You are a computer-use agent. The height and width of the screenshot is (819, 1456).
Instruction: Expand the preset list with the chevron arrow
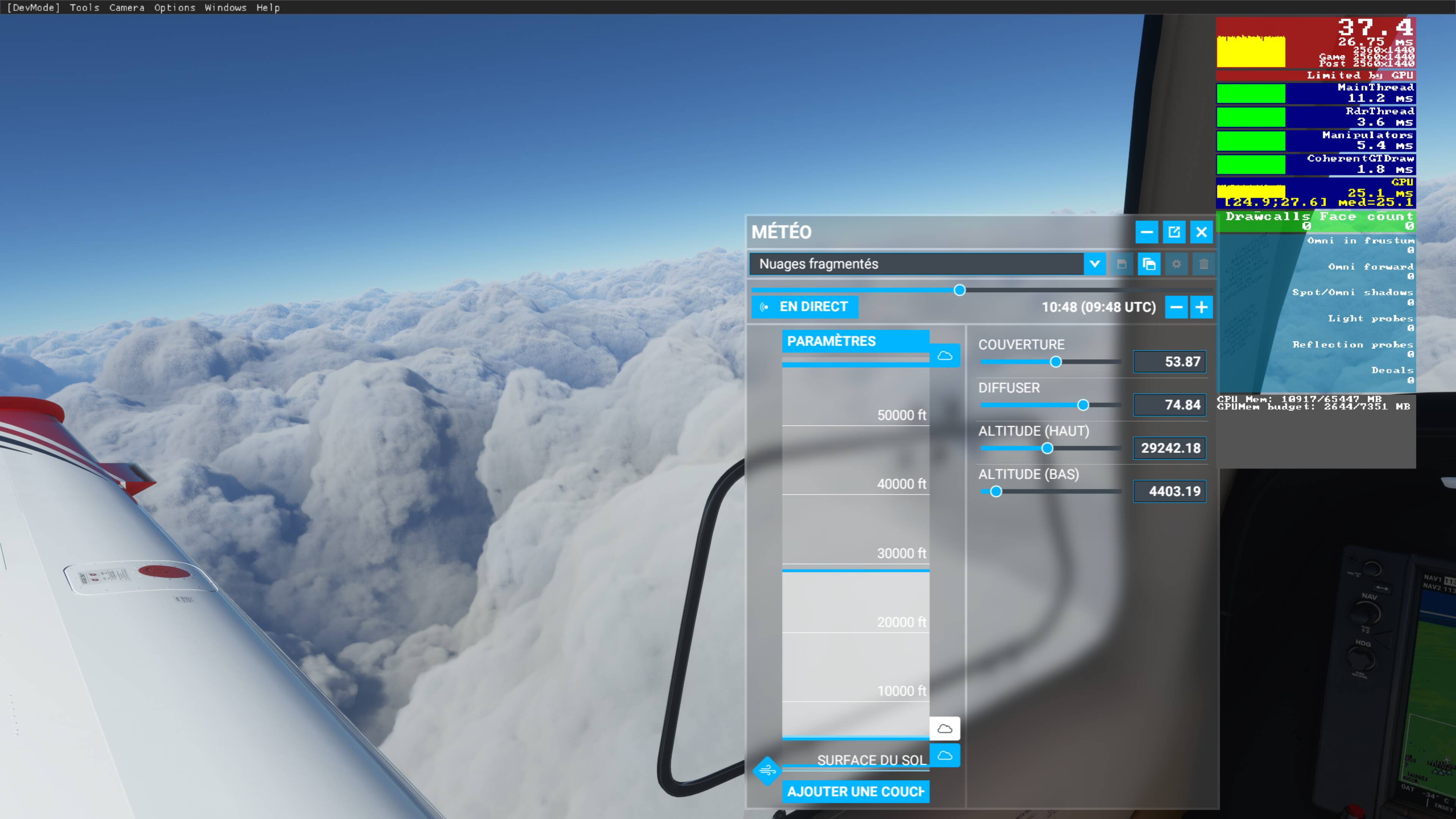click(x=1095, y=264)
